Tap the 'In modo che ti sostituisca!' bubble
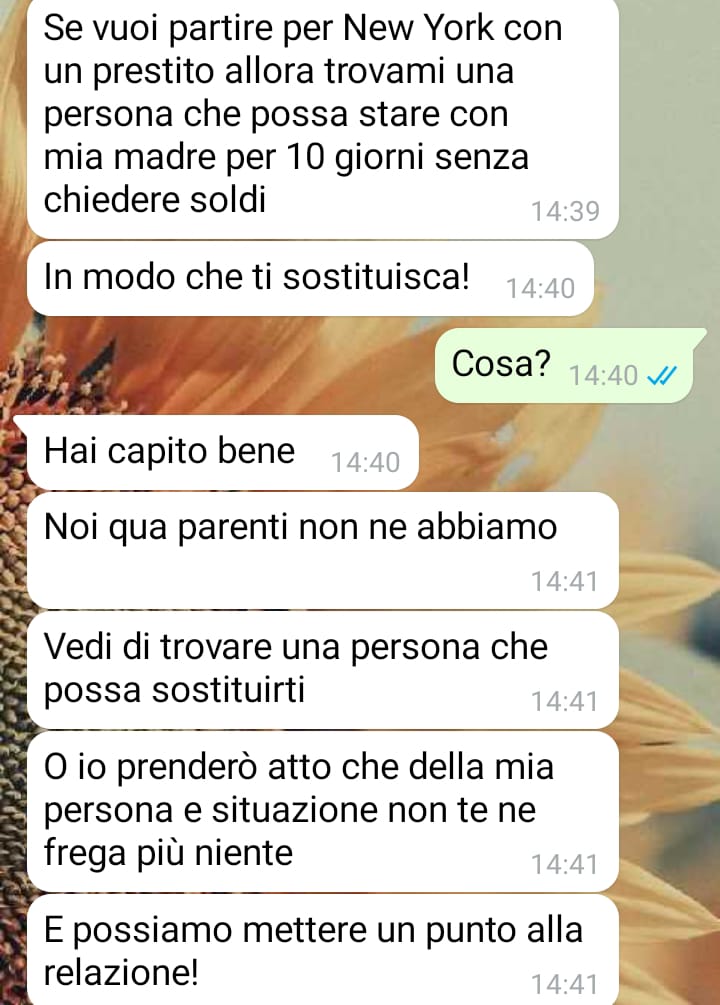This screenshot has height=1005, width=720. 310,279
